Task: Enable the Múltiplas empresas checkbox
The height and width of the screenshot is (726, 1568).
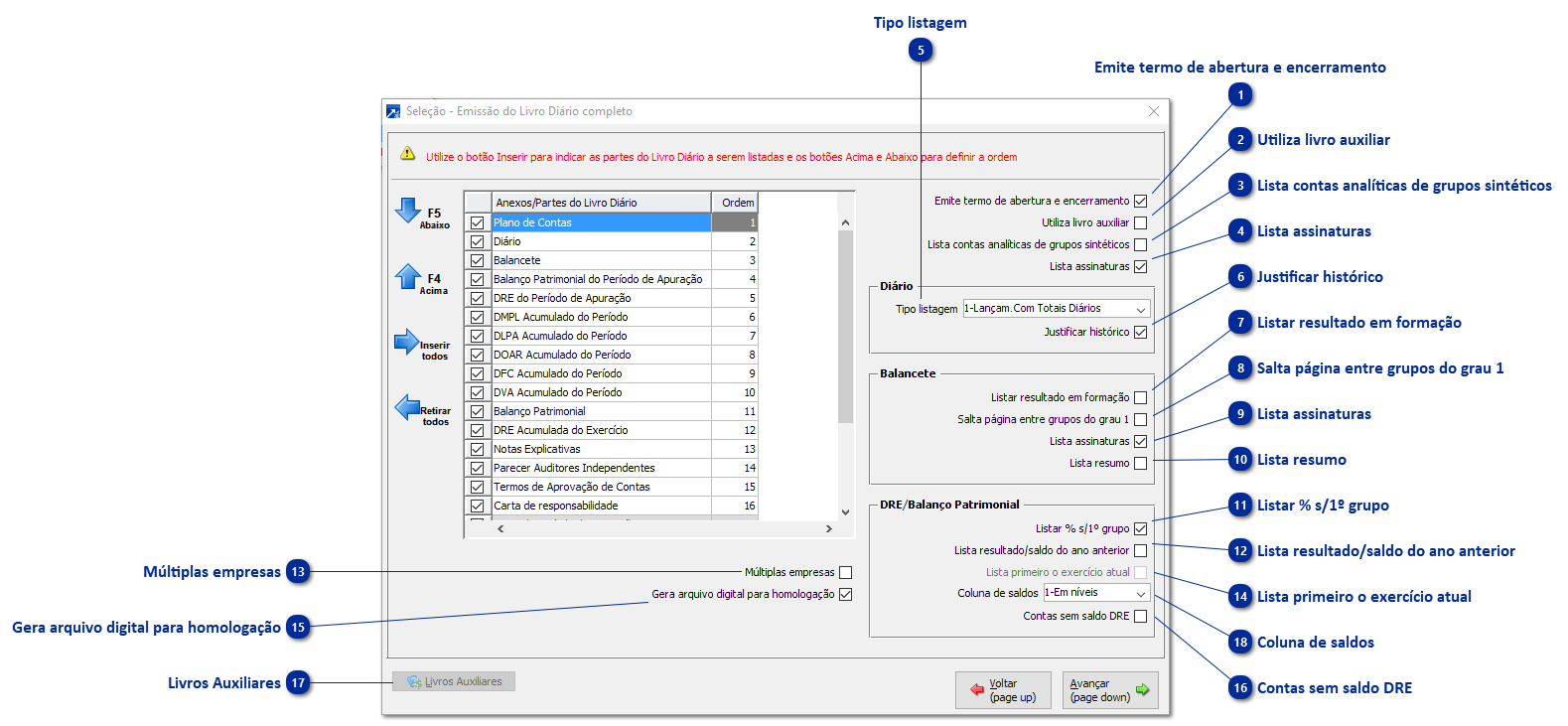Action: point(845,572)
